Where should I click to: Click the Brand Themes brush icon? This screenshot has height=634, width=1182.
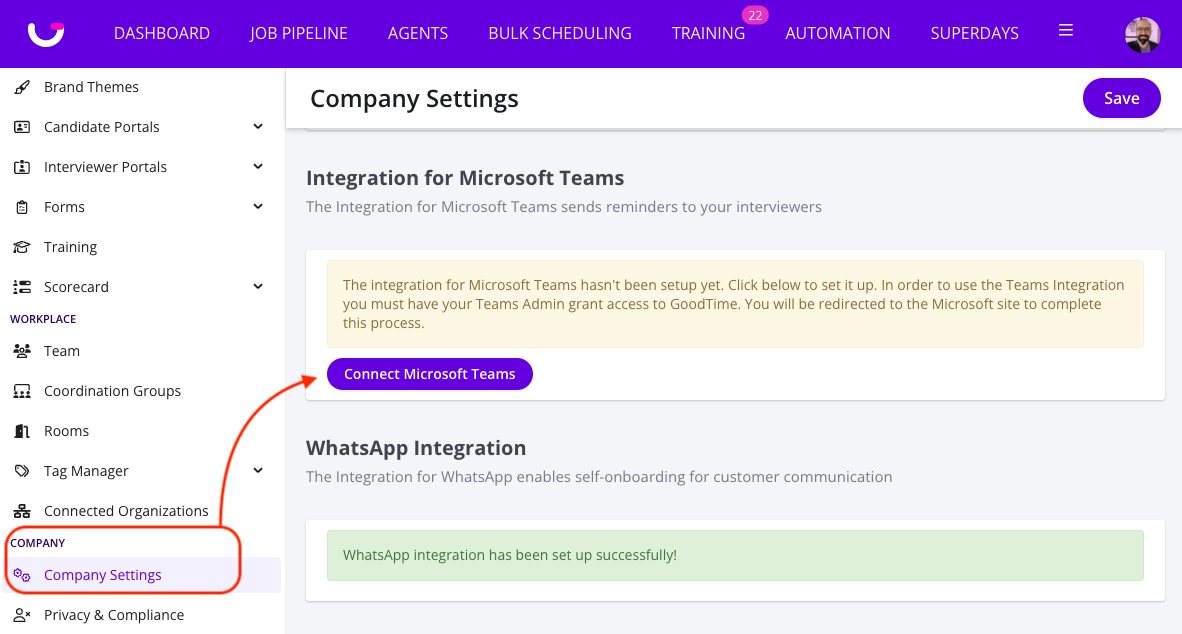click(22, 87)
